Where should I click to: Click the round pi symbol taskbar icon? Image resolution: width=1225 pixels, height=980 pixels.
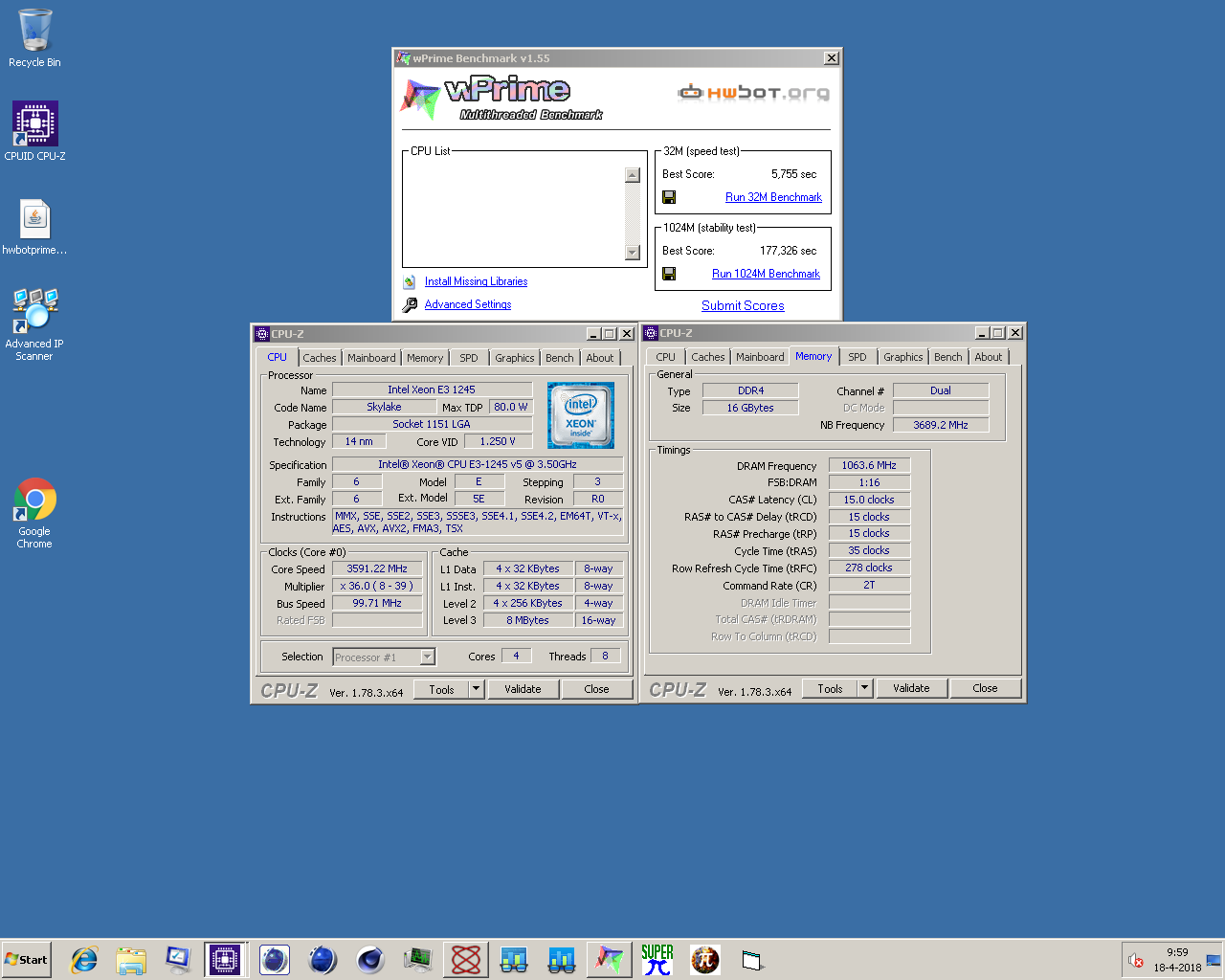705,959
